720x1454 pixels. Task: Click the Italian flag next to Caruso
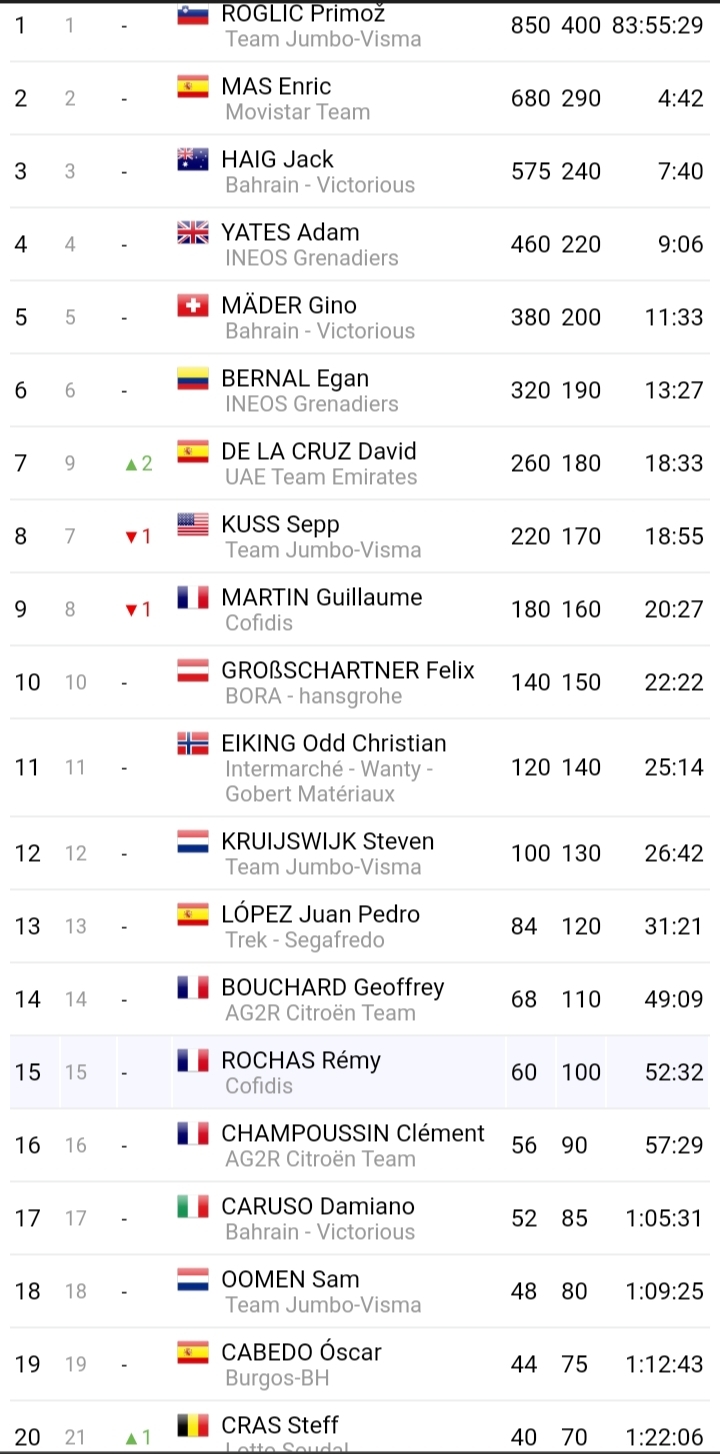pos(192,1206)
